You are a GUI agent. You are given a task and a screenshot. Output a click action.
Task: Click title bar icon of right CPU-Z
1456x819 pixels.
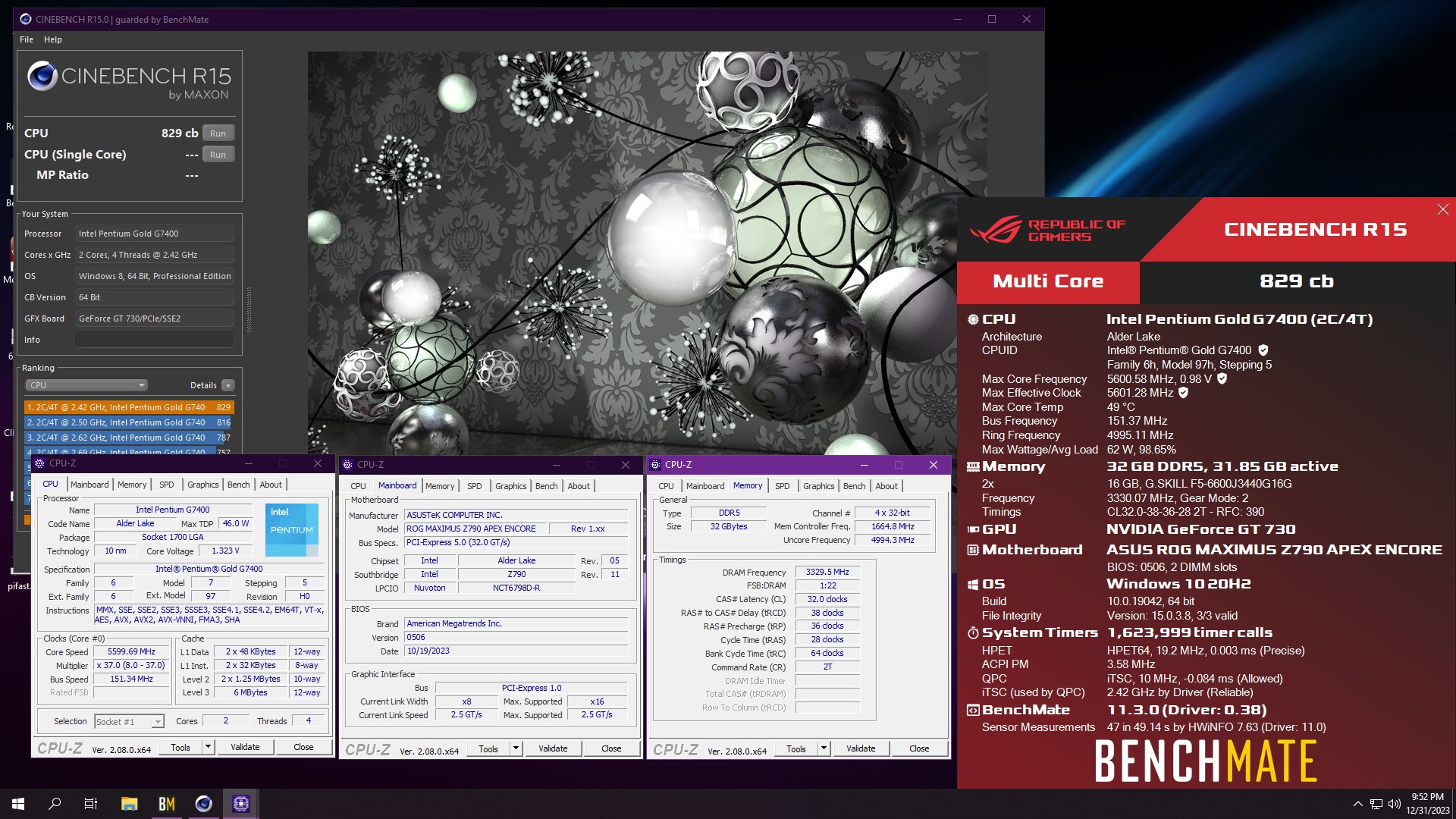[x=655, y=465]
